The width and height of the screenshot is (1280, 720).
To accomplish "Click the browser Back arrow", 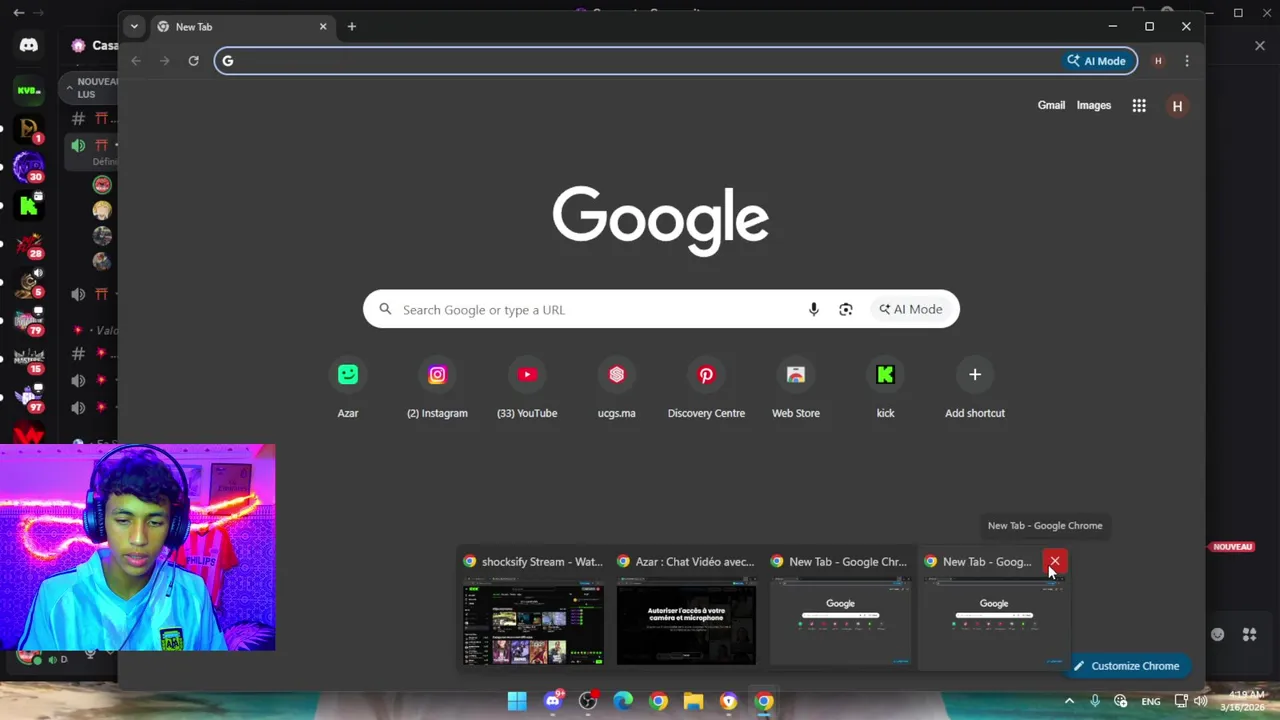I will [136, 61].
